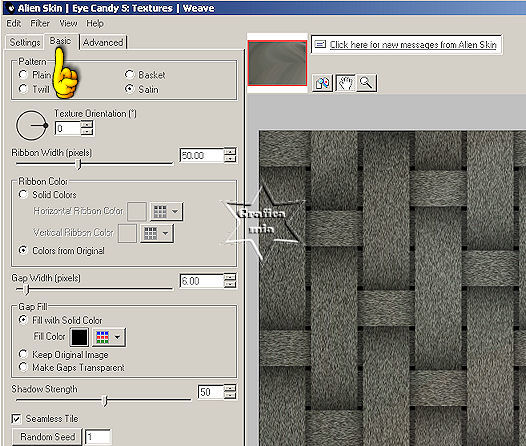Click the Gap Width spinner arrows

coord(230,281)
